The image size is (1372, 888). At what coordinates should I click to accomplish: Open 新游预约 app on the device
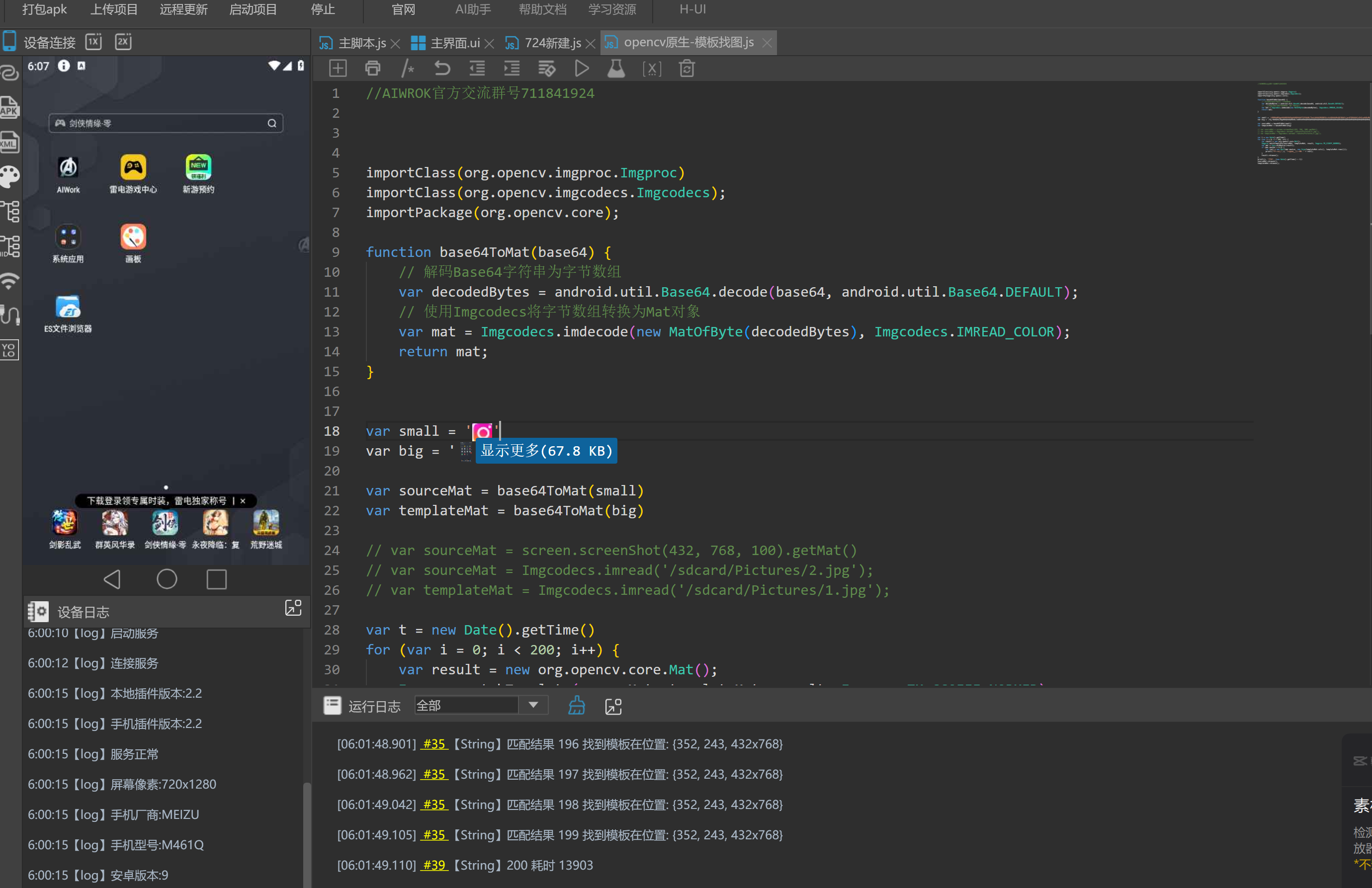[198, 174]
